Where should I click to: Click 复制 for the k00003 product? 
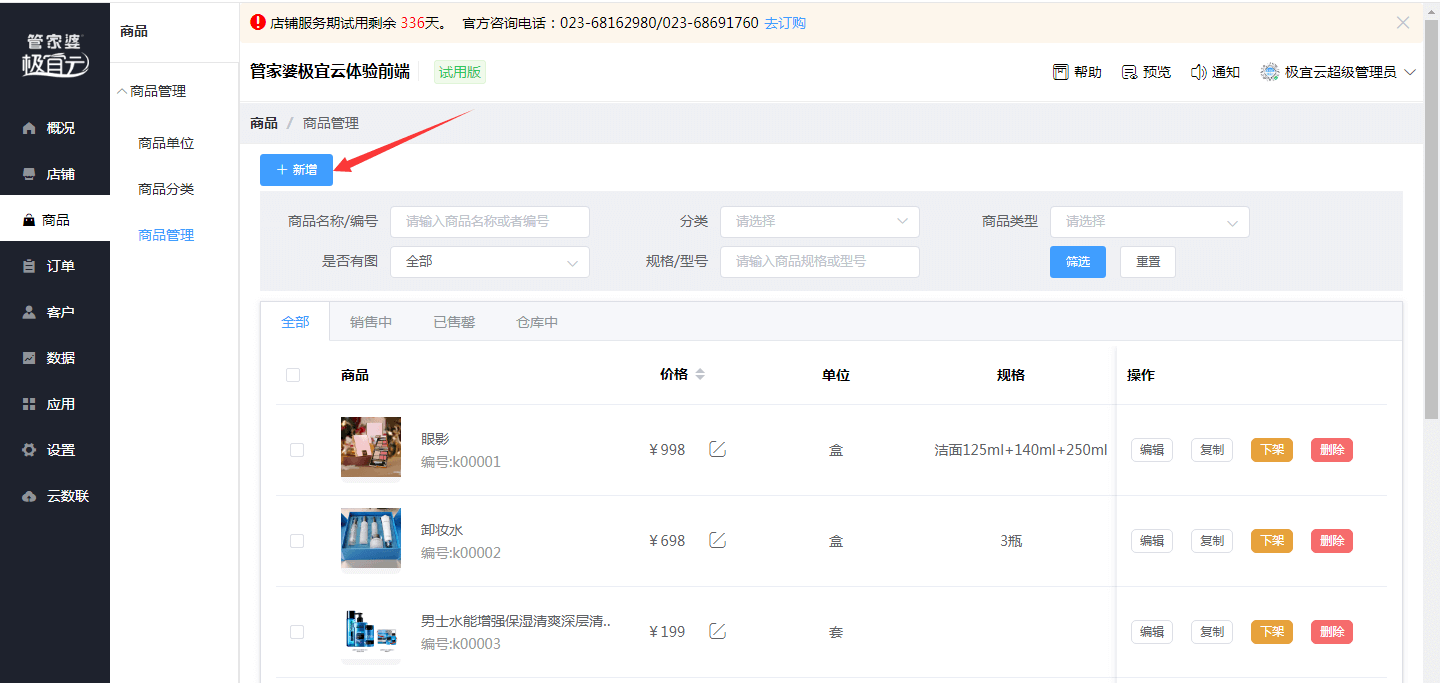point(1212,632)
